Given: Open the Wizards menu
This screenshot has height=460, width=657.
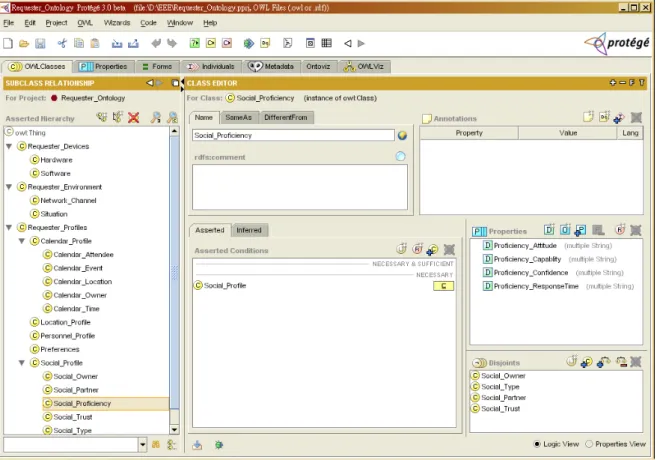Looking at the screenshot, I should click(x=117, y=23).
